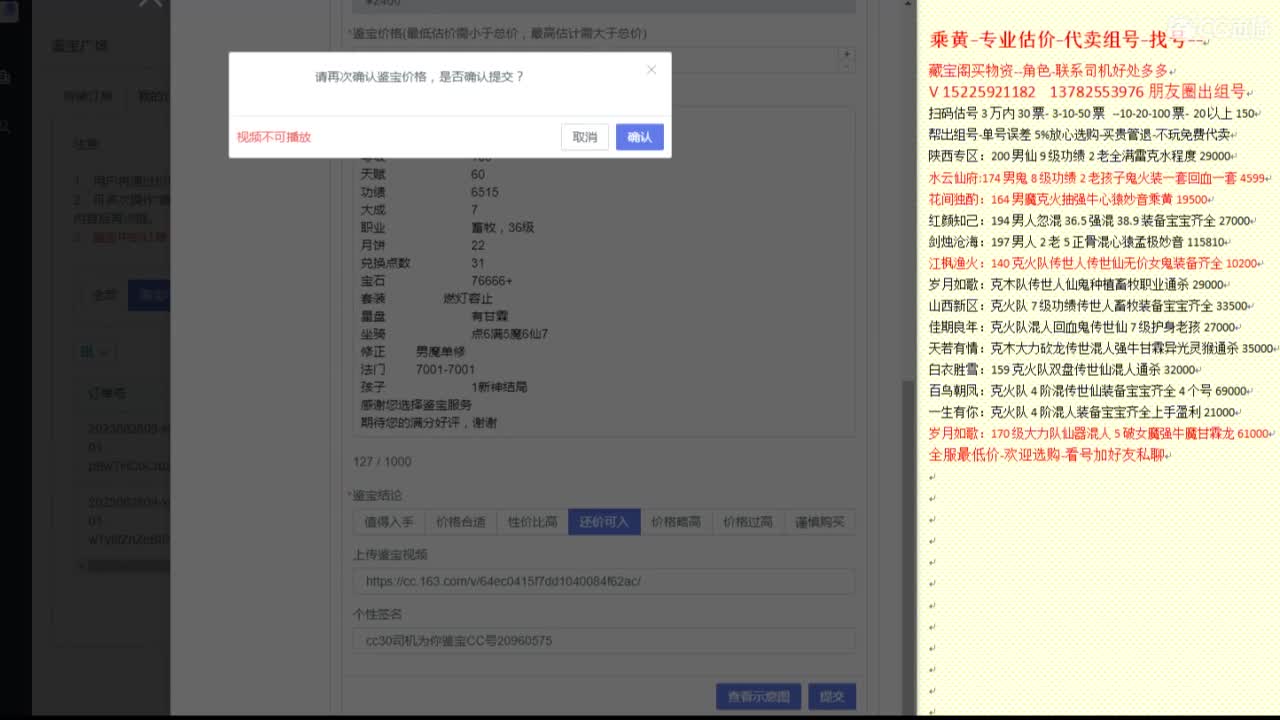
Task: Select 价格略高 as the appraisal conclusion
Action: 676,522
